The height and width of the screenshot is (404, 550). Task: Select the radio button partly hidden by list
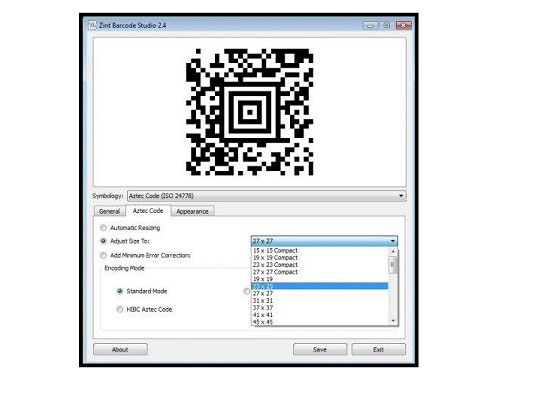click(x=247, y=291)
